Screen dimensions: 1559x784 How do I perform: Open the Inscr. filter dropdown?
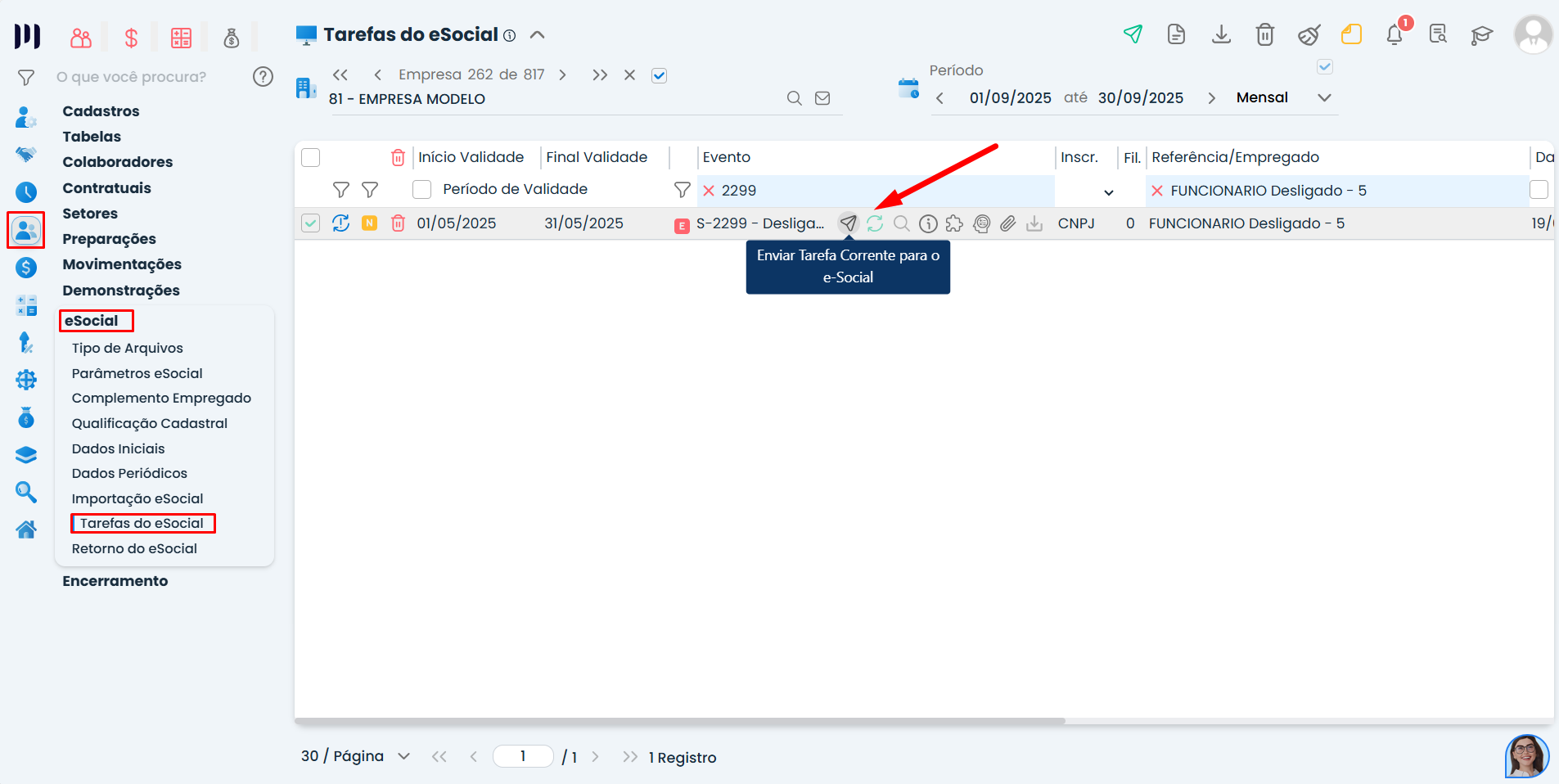pos(1109,192)
